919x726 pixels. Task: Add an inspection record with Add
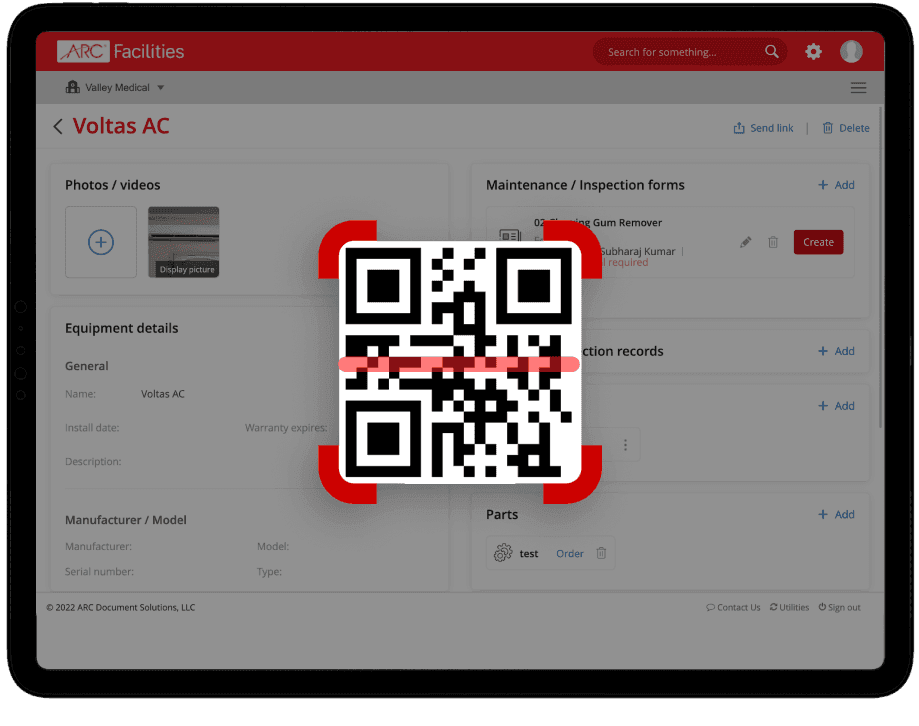[x=835, y=351]
